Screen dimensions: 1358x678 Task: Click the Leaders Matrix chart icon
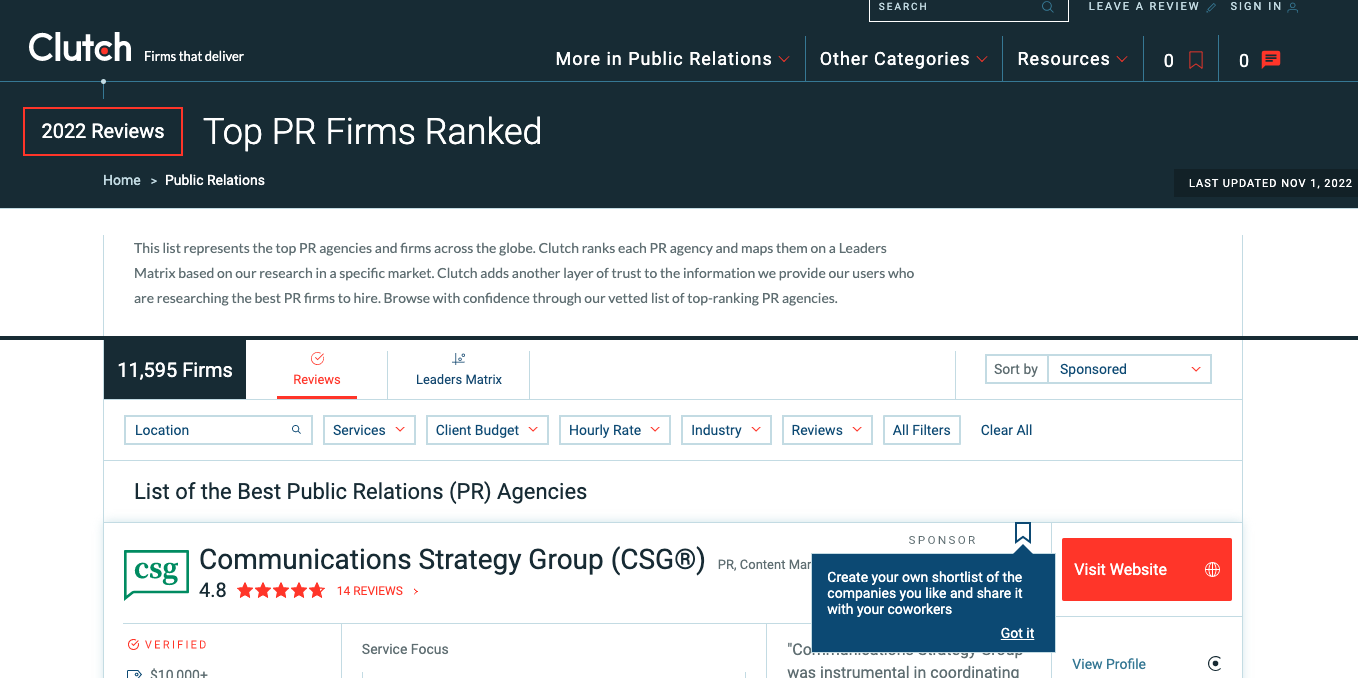[x=459, y=358]
